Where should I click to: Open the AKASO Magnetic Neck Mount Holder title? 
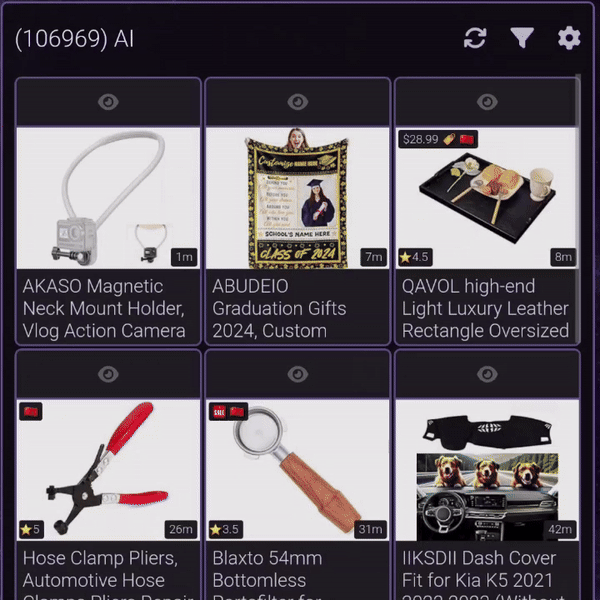[104, 308]
